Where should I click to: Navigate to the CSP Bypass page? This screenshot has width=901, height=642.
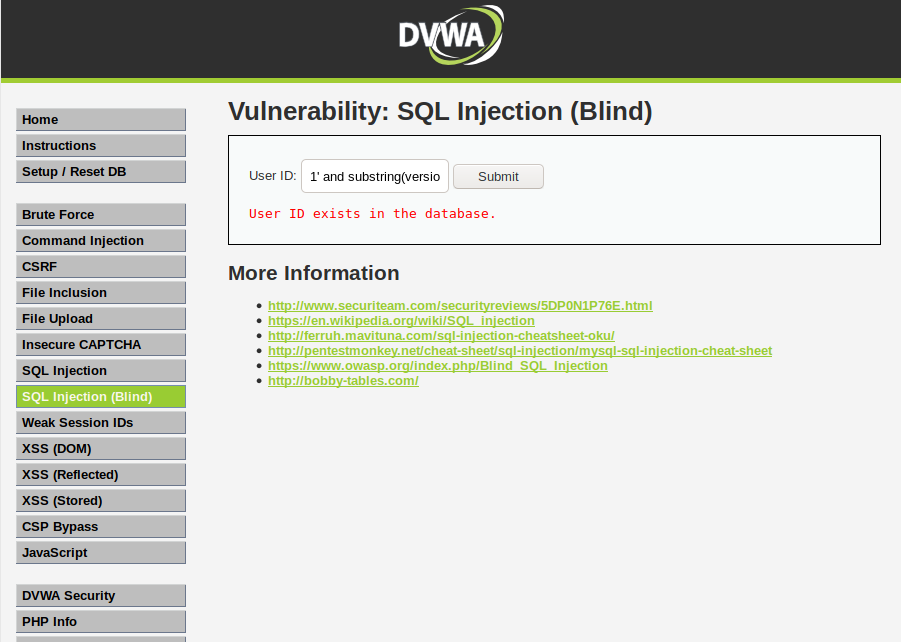coord(100,526)
